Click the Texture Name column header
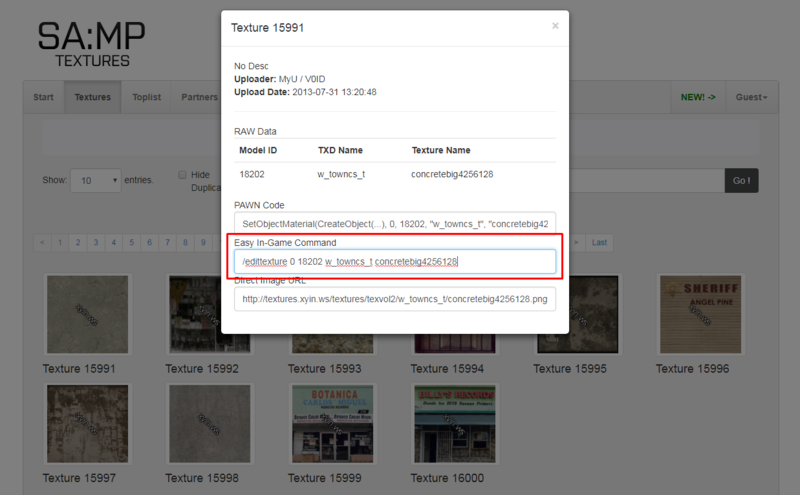Image resolution: width=800 pixels, height=495 pixels. [x=441, y=150]
